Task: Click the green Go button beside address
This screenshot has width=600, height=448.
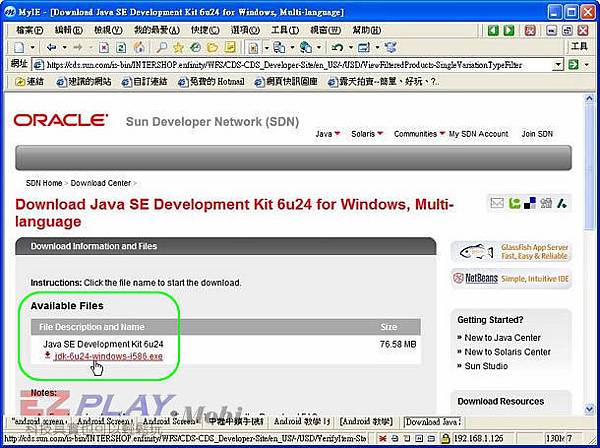Action: point(573,65)
